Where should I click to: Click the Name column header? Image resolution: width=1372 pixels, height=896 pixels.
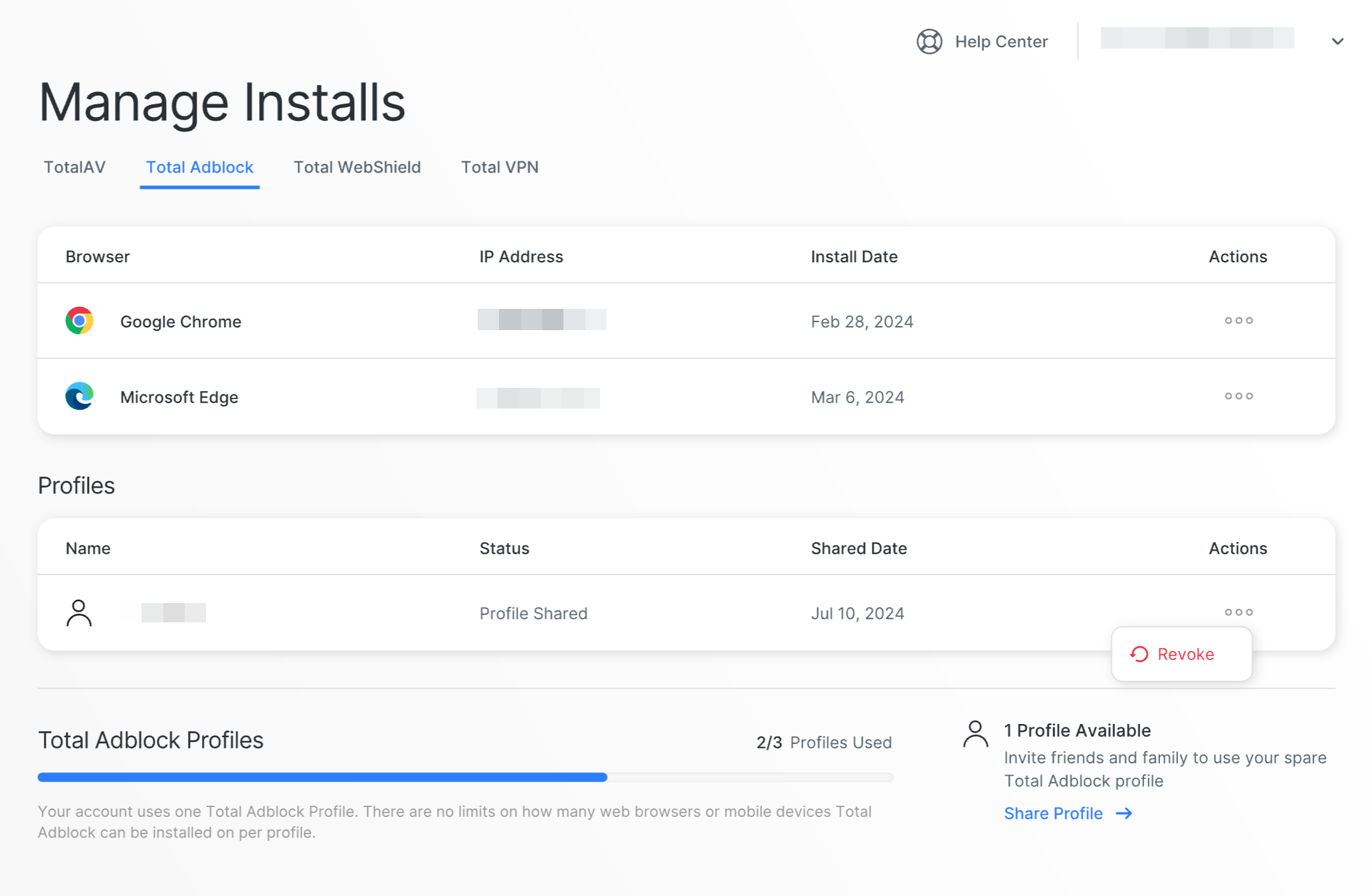88,548
